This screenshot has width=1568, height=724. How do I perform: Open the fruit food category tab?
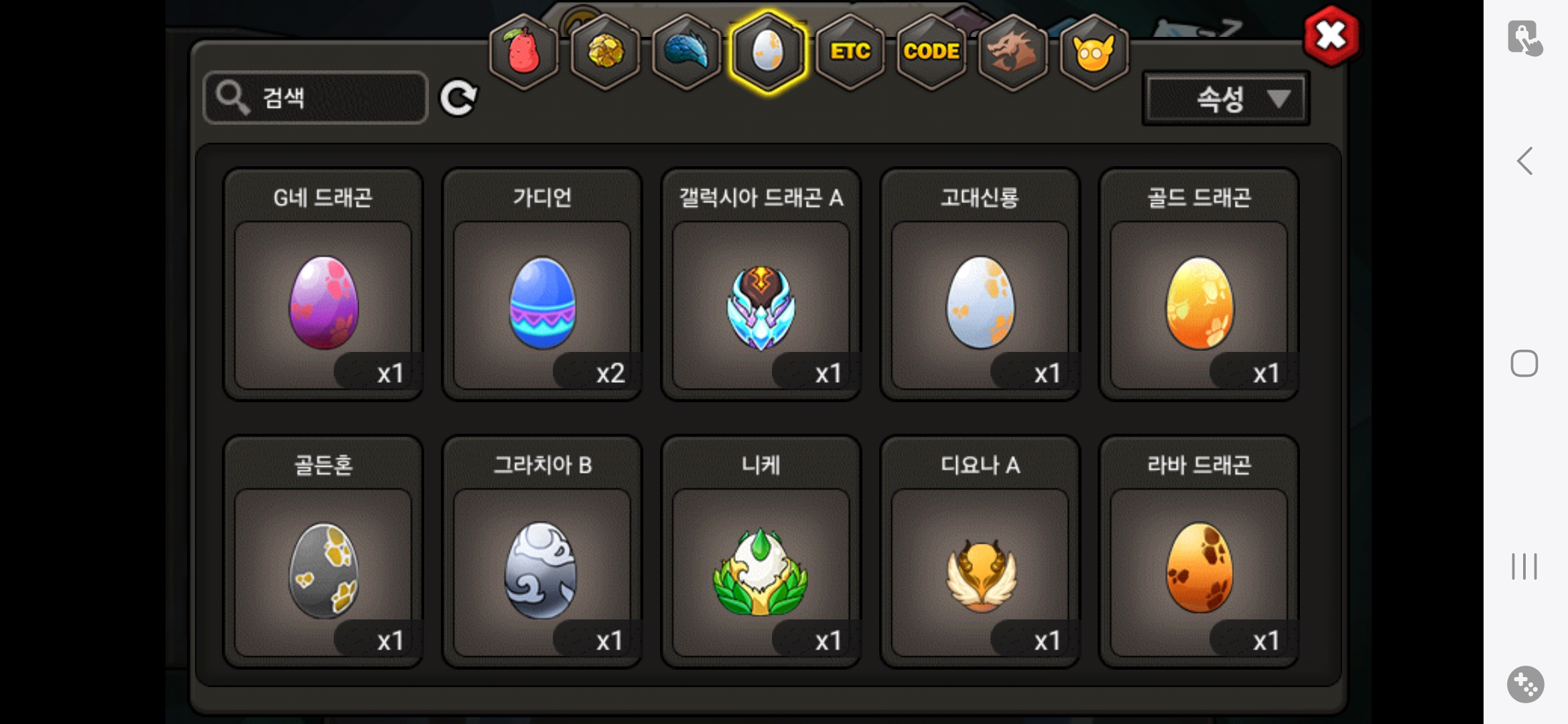click(x=524, y=52)
